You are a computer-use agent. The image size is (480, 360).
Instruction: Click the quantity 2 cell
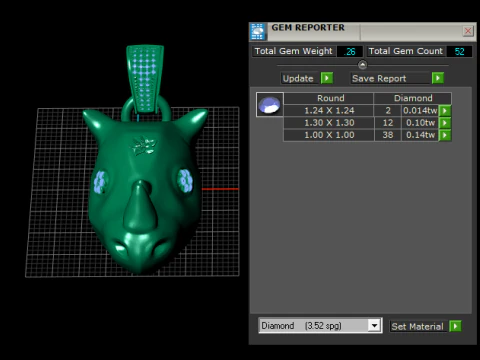pos(388,110)
